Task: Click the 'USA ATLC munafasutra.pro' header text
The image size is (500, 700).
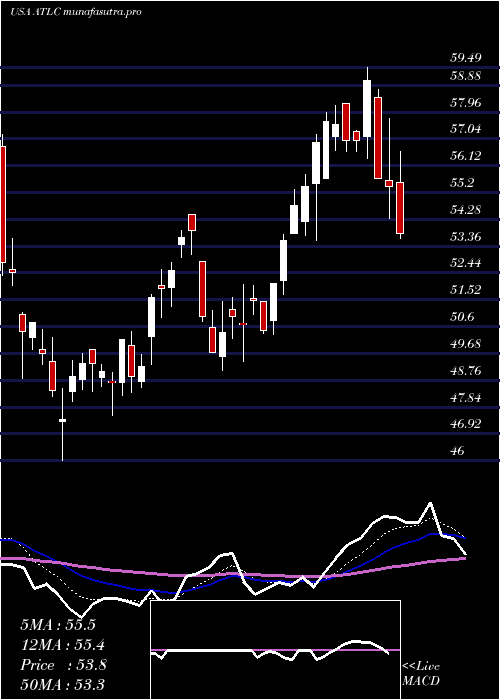Action: (x=75, y=12)
